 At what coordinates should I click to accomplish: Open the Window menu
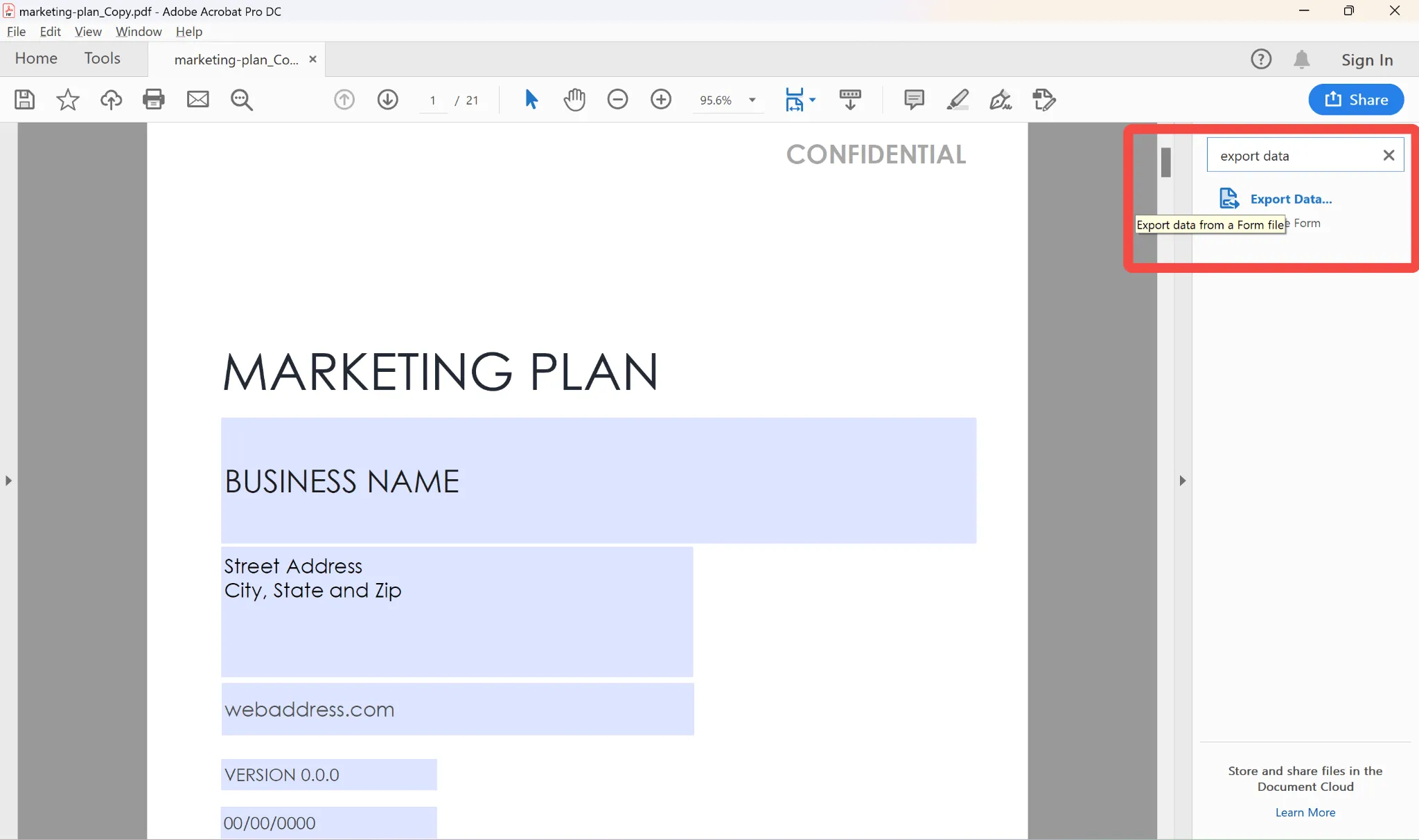coord(138,32)
